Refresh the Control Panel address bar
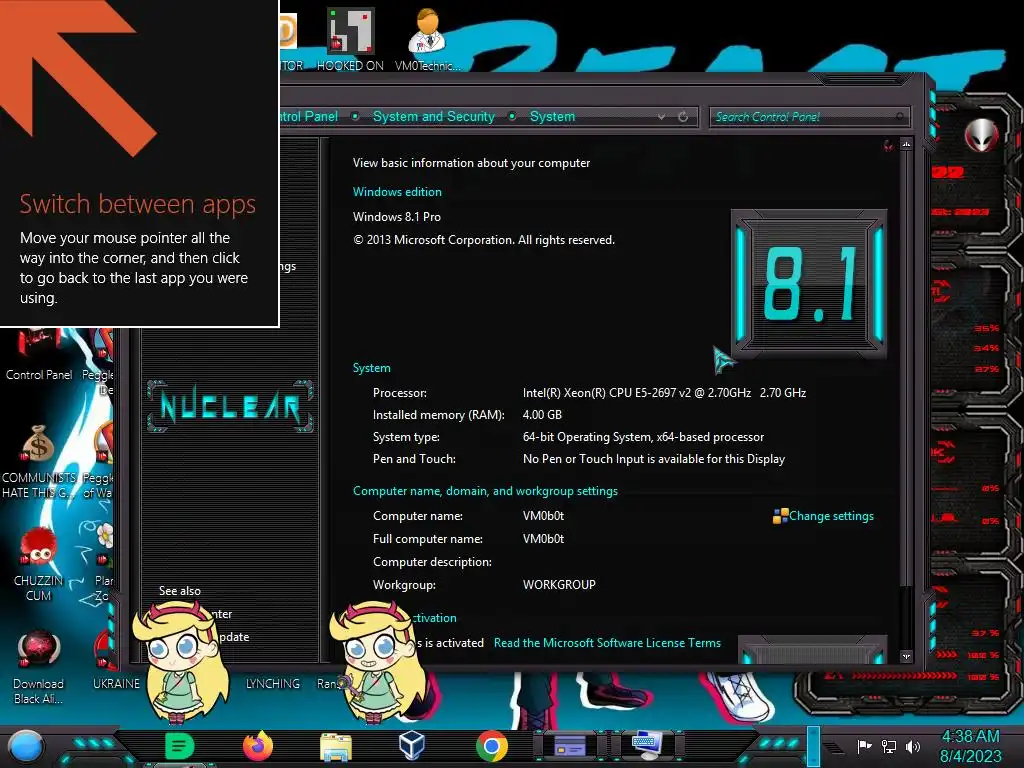Image resolution: width=1024 pixels, height=768 pixels. point(683,117)
